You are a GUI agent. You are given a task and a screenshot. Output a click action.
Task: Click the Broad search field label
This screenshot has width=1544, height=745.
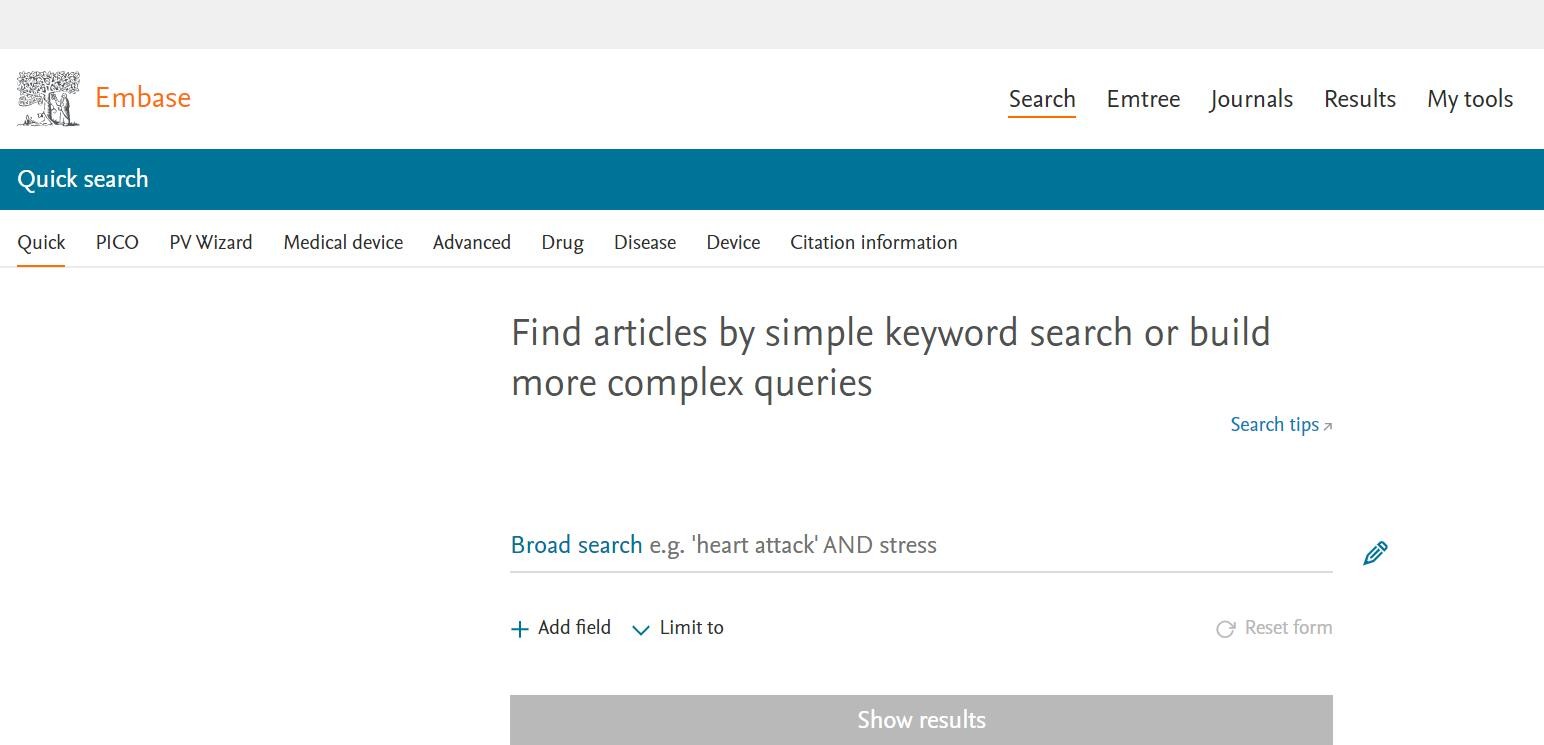click(x=576, y=545)
